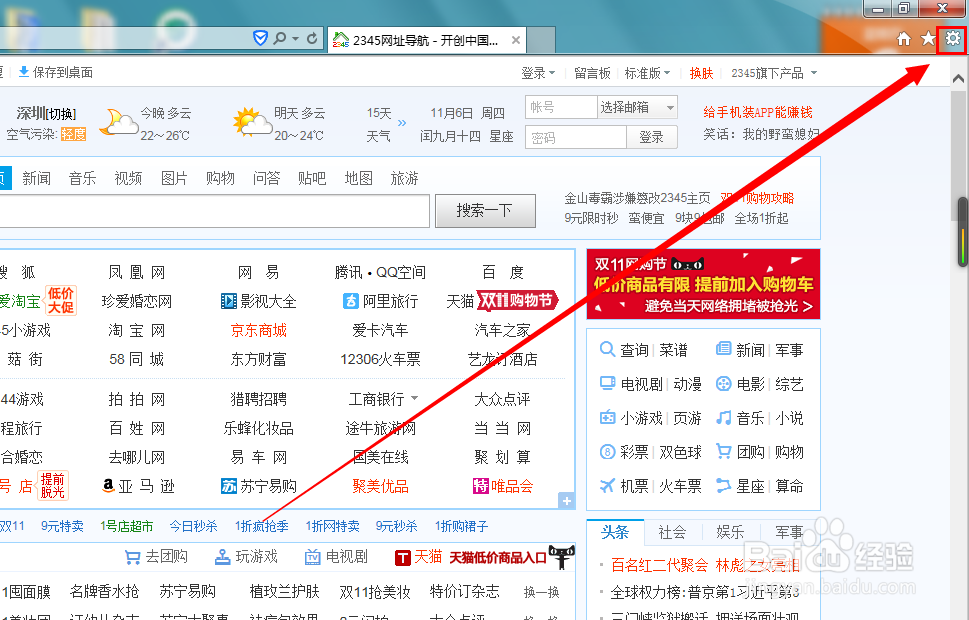This screenshot has height=620, width=969.
Task: Click the security shield icon in address bar
Action: (x=260, y=38)
